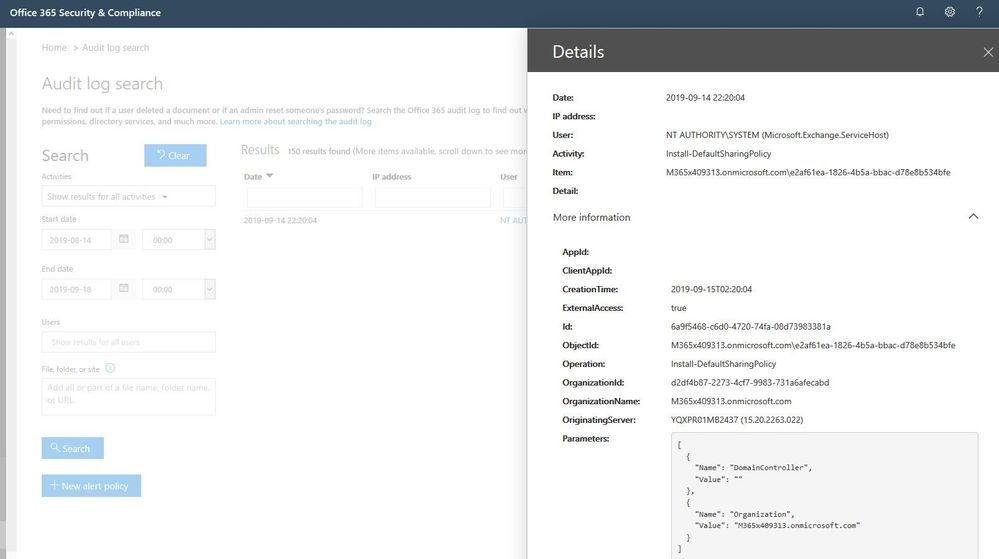Click the OrganizationId value d2df4b87
Viewport: 999px width, 559px height.
coord(750,382)
